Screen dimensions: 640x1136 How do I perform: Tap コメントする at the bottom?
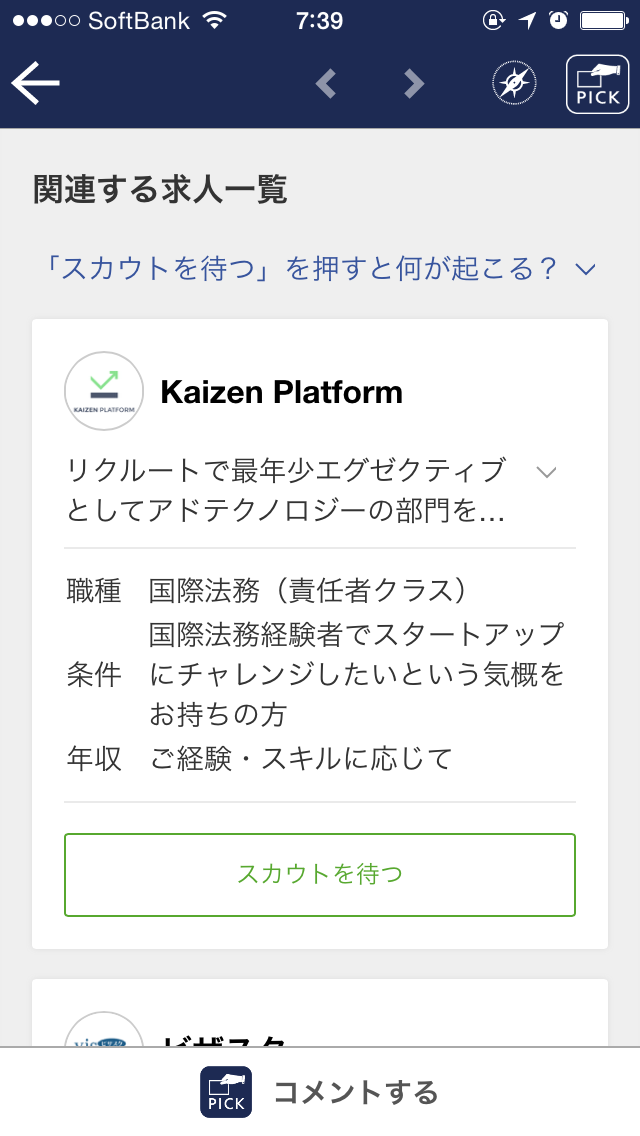point(356,1092)
